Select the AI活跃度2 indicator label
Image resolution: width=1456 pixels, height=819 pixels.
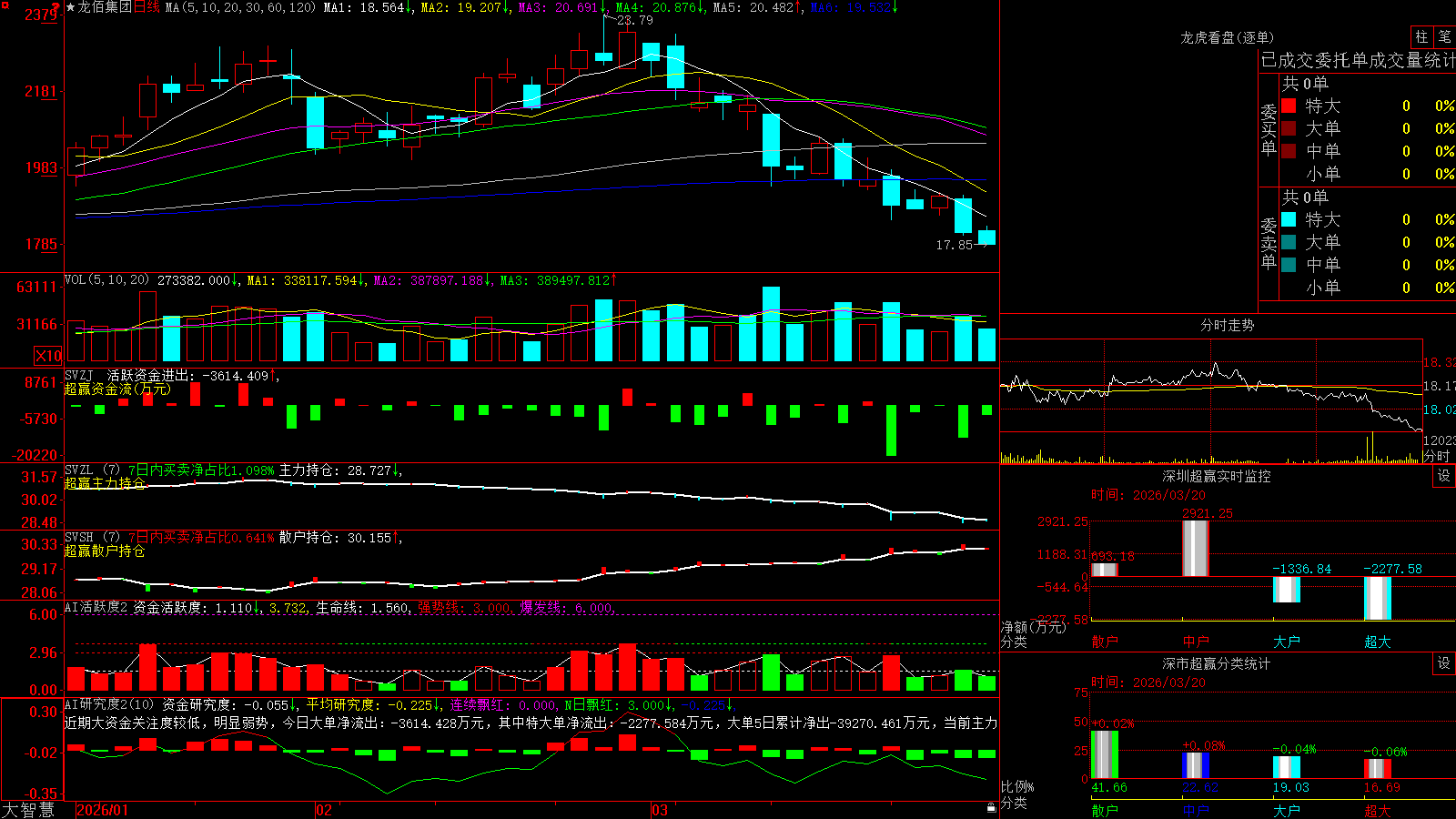96,607
